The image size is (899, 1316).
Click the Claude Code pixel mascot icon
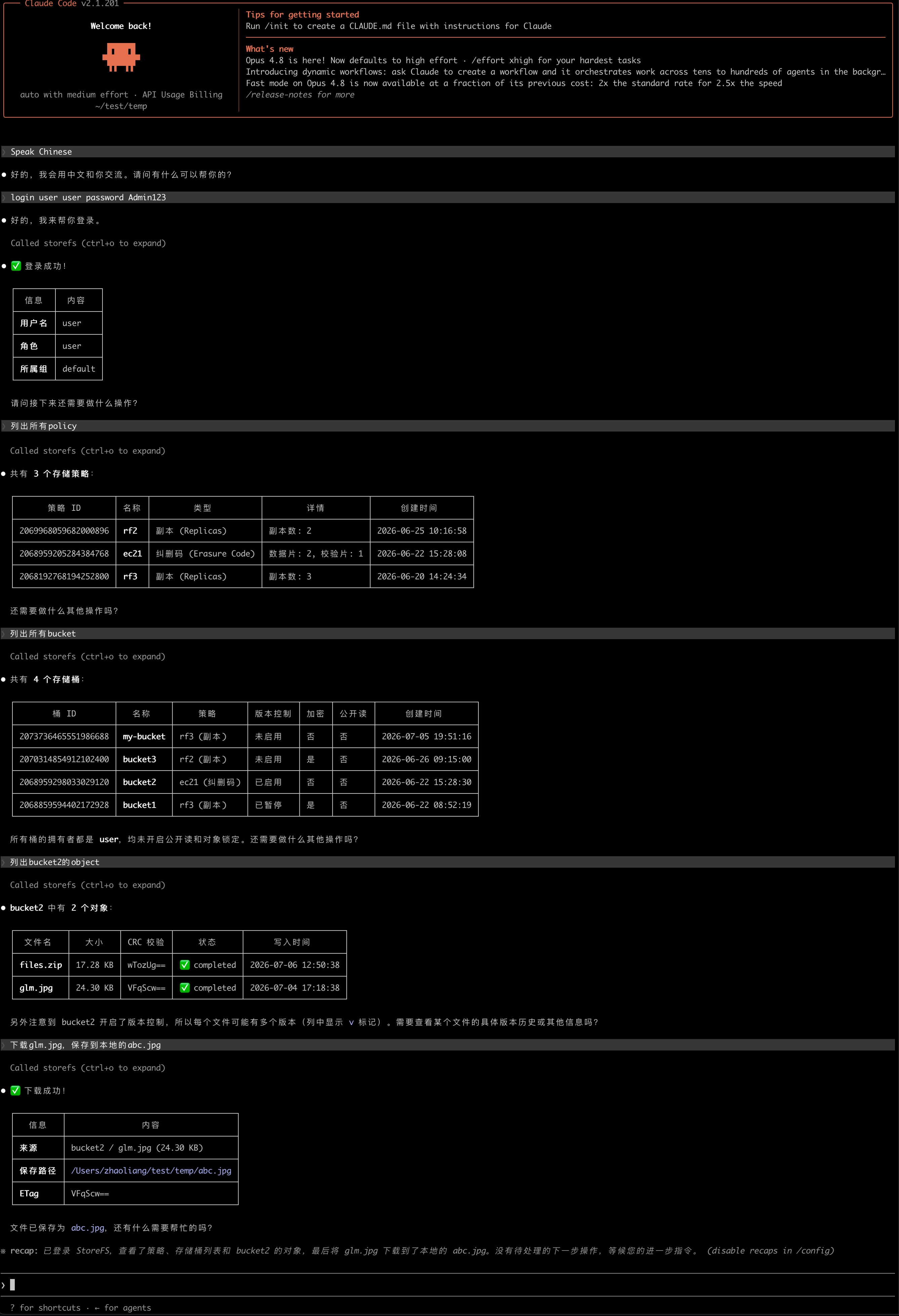(x=121, y=57)
